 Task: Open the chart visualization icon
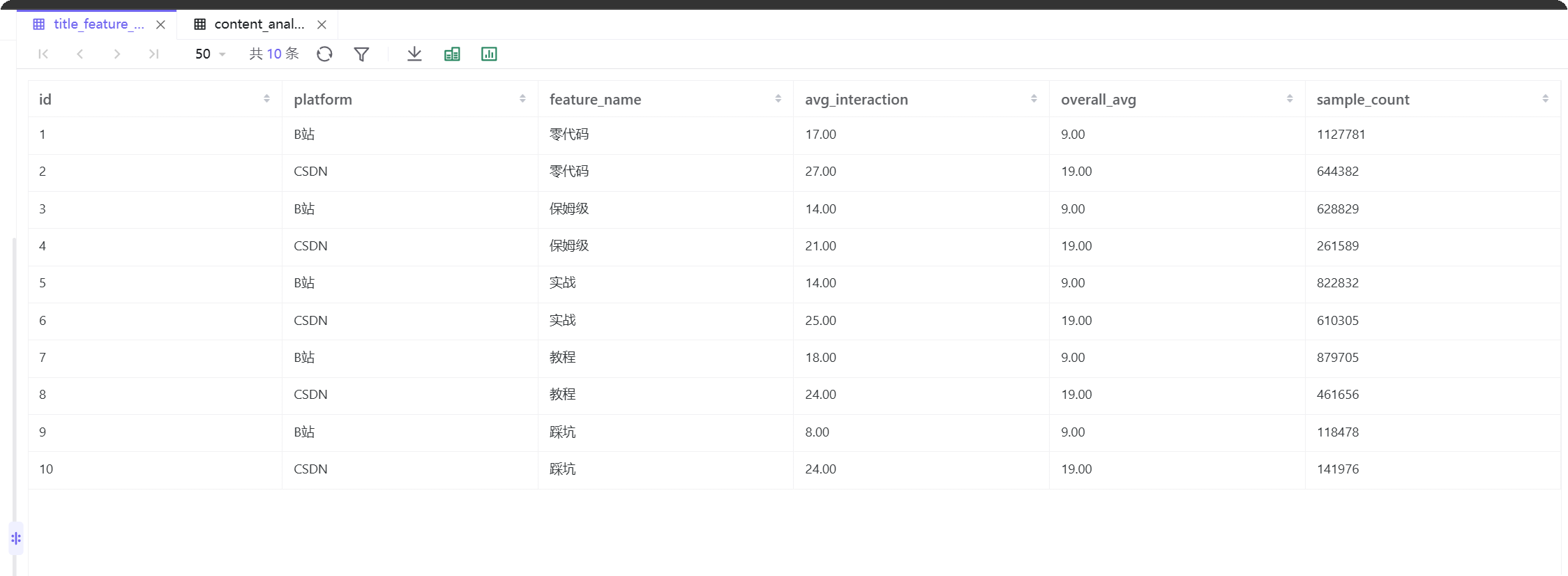pyautogui.click(x=489, y=54)
